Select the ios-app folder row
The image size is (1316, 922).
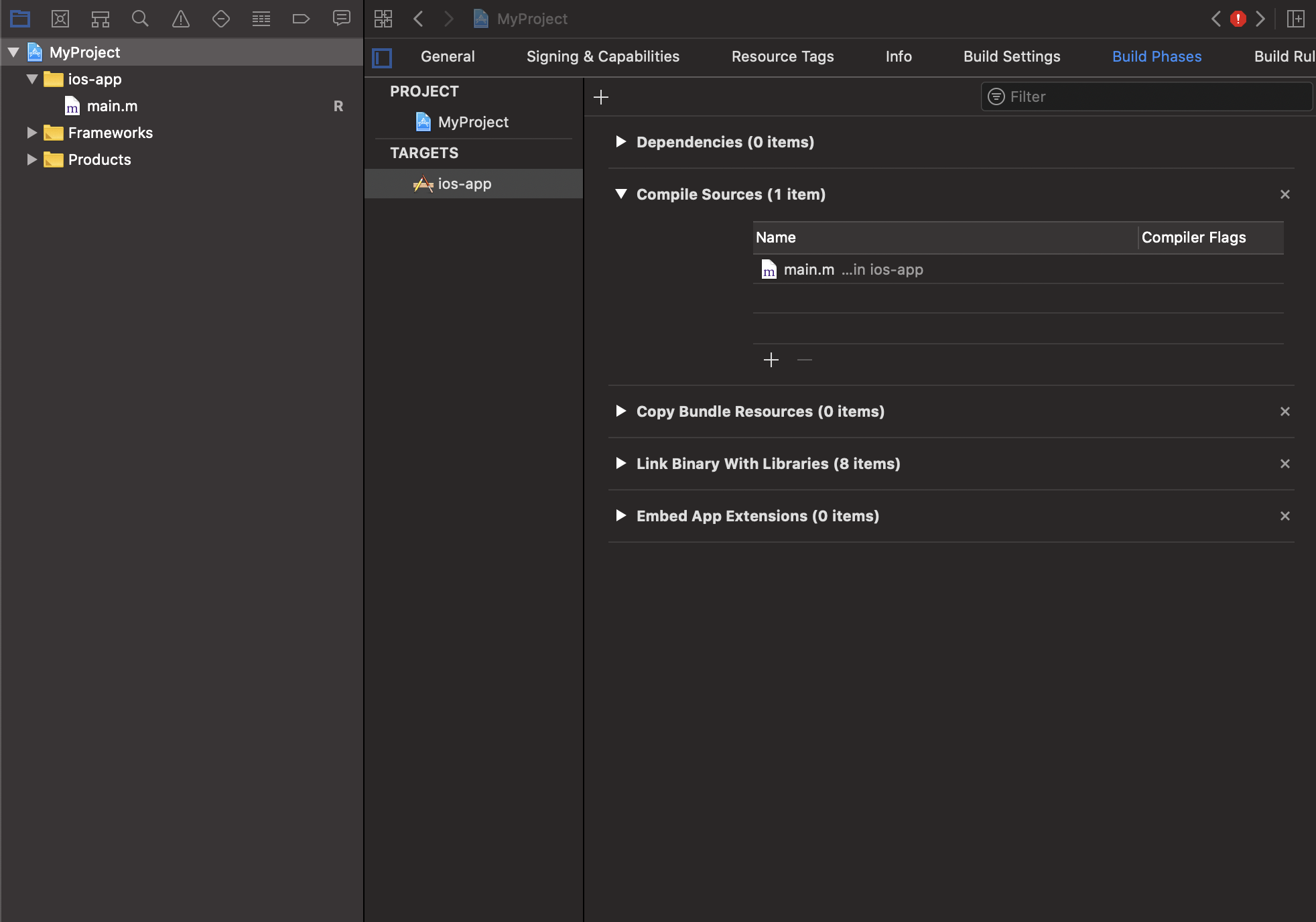coord(182,79)
